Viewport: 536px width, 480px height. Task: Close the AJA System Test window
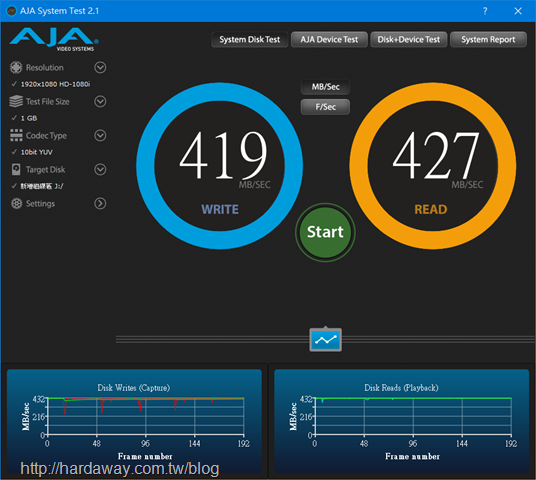pos(518,11)
